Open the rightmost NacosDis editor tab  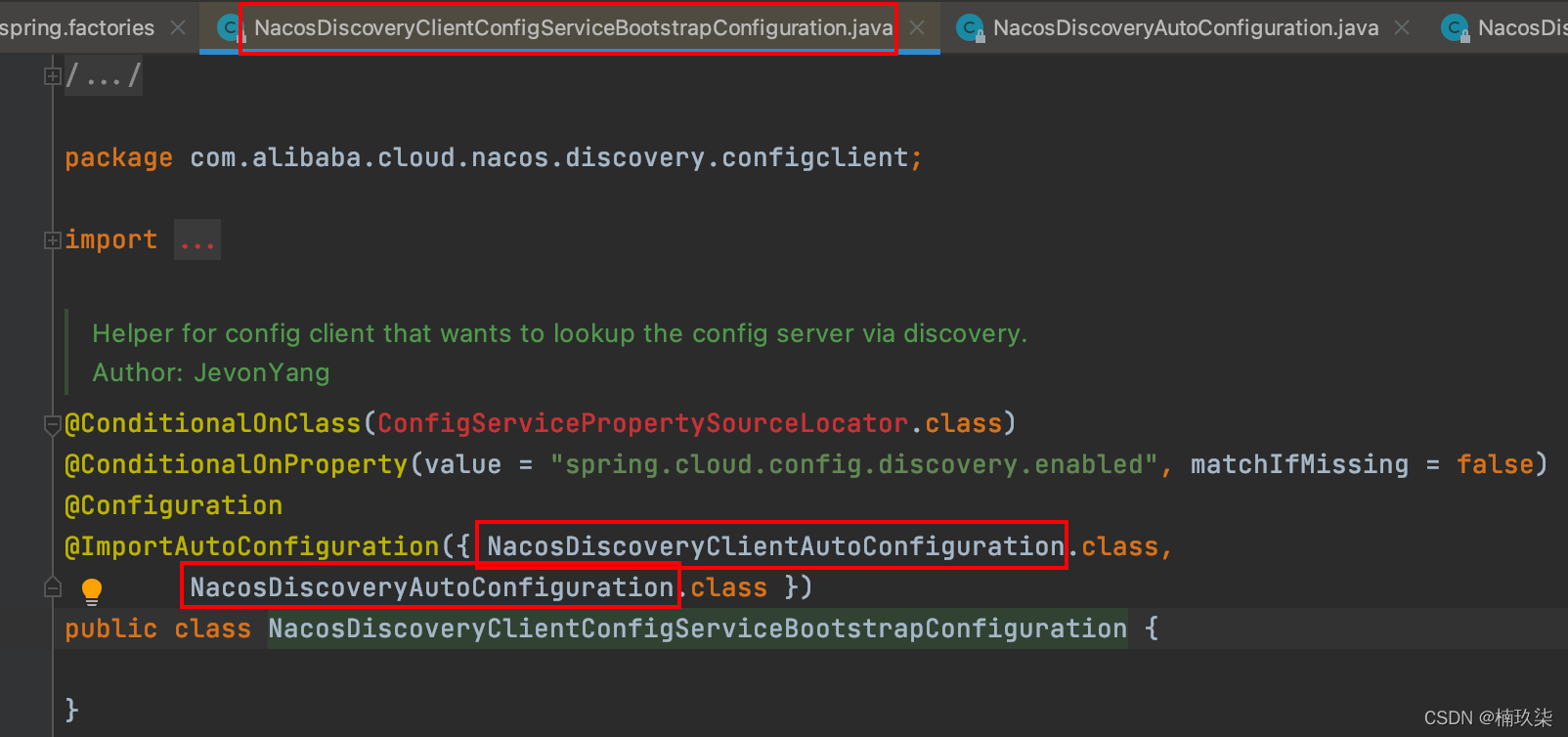click(1520, 28)
